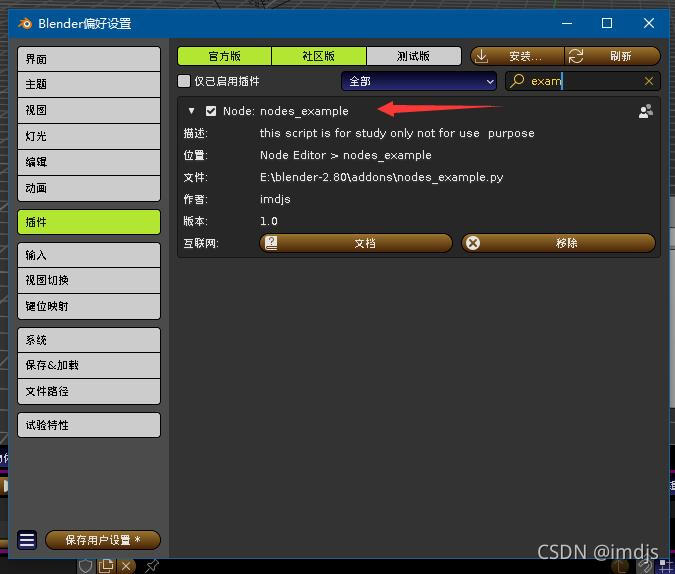Select the 插件 preferences tab
Image resolution: width=675 pixels, height=574 pixels.
point(89,222)
